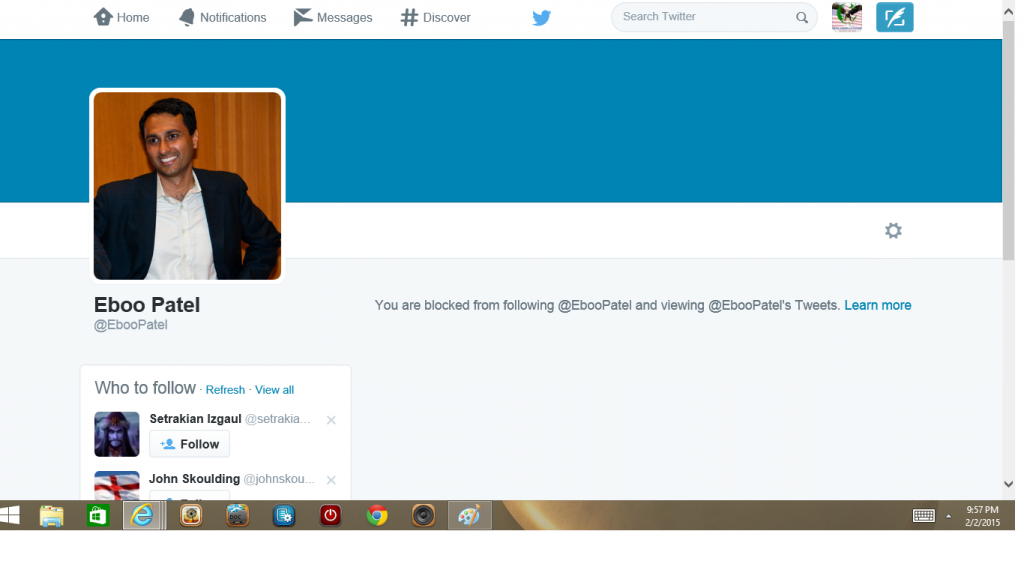The width and height of the screenshot is (1024, 576).
Task: View all follow suggestions
Action: click(x=274, y=390)
